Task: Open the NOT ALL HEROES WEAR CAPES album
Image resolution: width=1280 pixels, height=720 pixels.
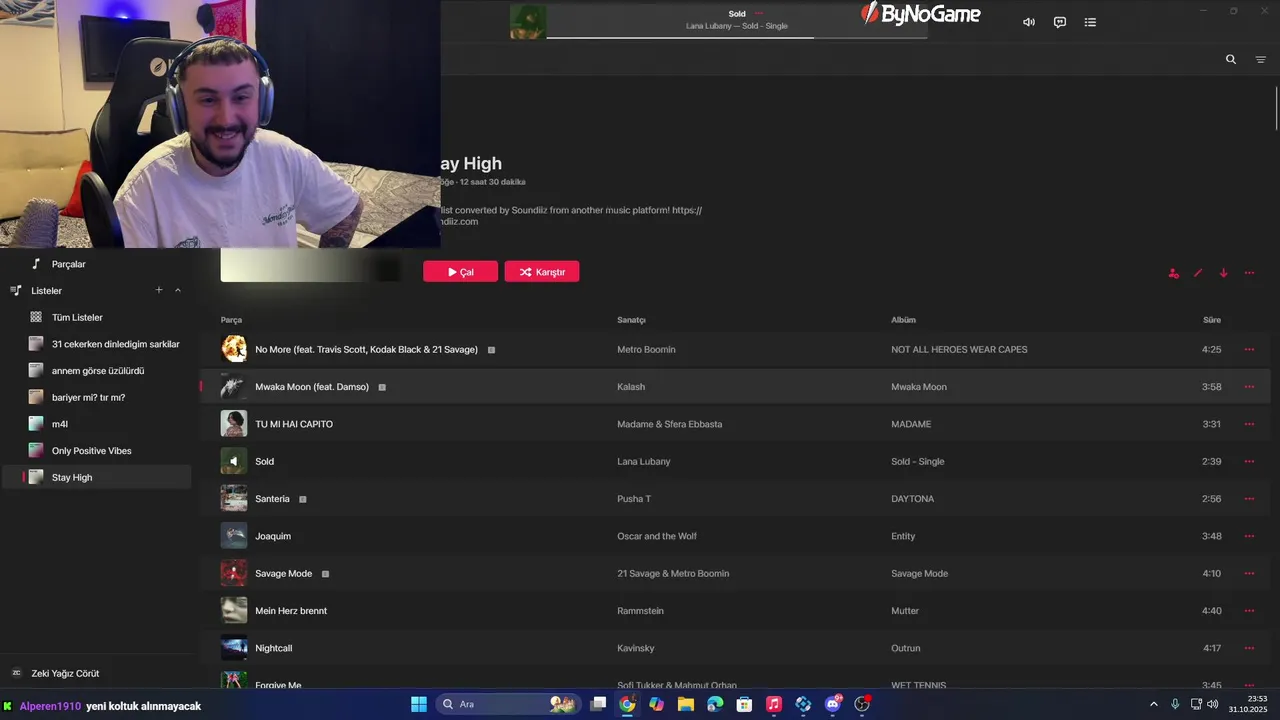Action: [959, 350]
